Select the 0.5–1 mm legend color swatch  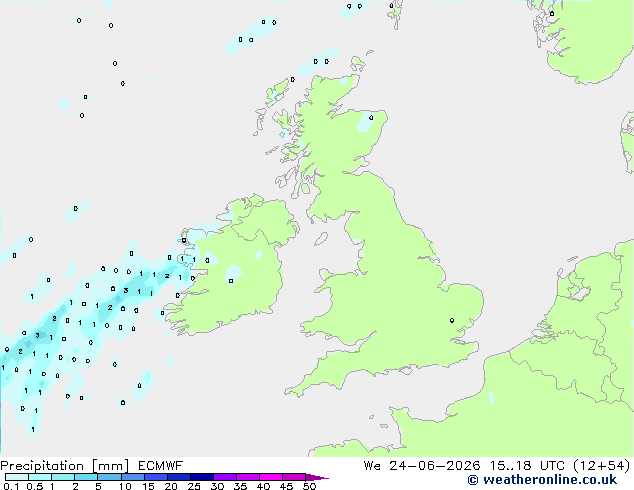pos(40,477)
